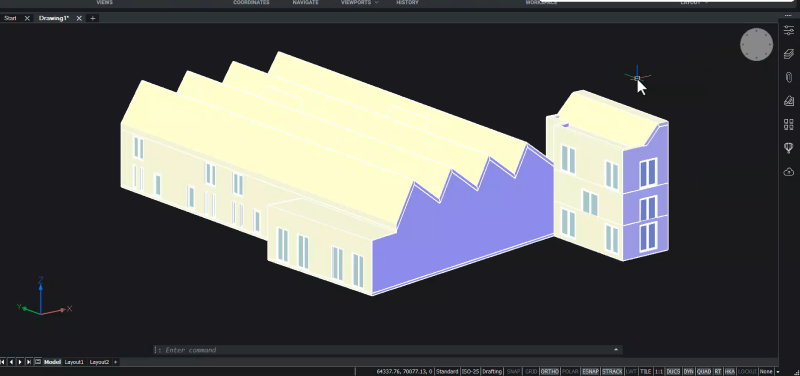The width and height of the screenshot is (800, 376).
Task: Toggle HKA hotkey assistant
Action: 730,371
